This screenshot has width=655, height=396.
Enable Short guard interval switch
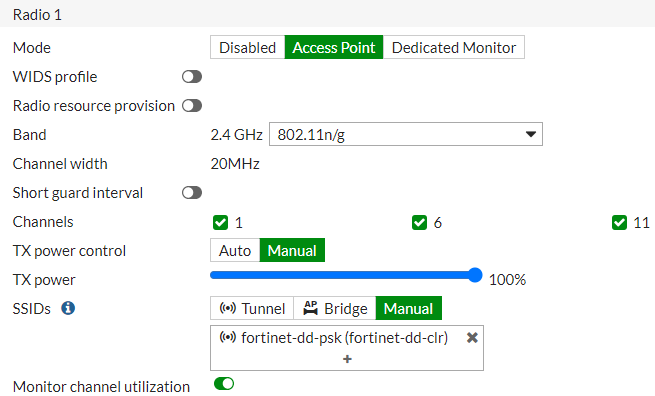(x=192, y=193)
